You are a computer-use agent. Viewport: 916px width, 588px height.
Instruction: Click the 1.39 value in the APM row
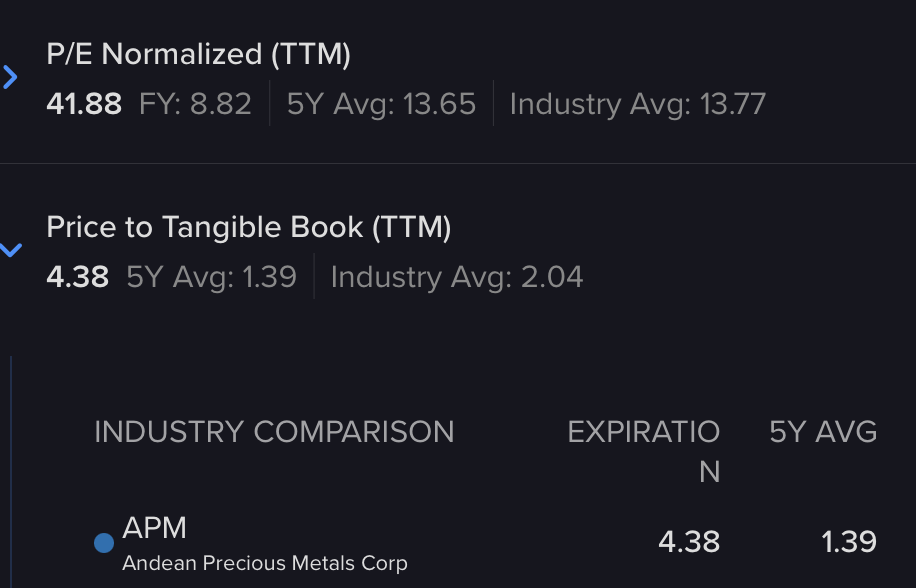tap(849, 542)
